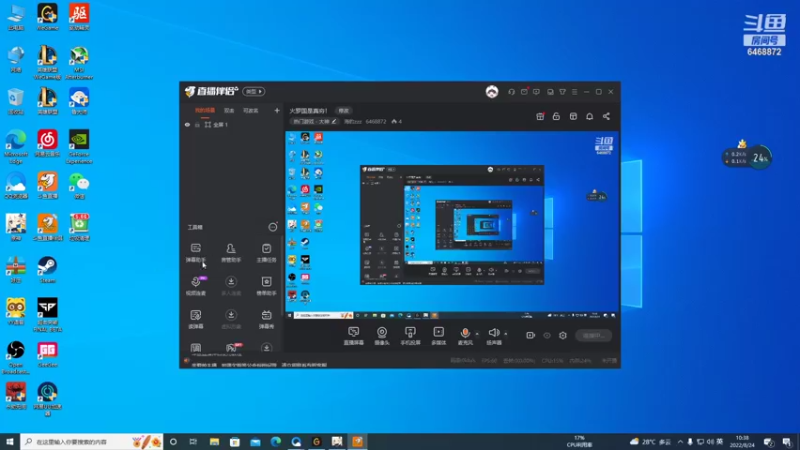Toggle lock on the 全屏1 source
Viewport: 800px width, 450px height.
197,124
